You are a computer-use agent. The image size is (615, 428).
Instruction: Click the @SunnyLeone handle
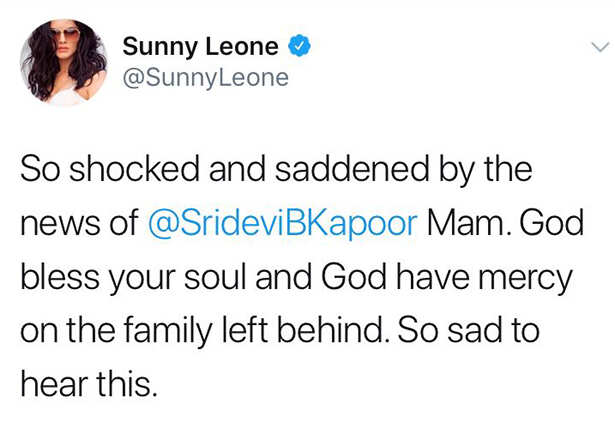[x=206, y=78]
